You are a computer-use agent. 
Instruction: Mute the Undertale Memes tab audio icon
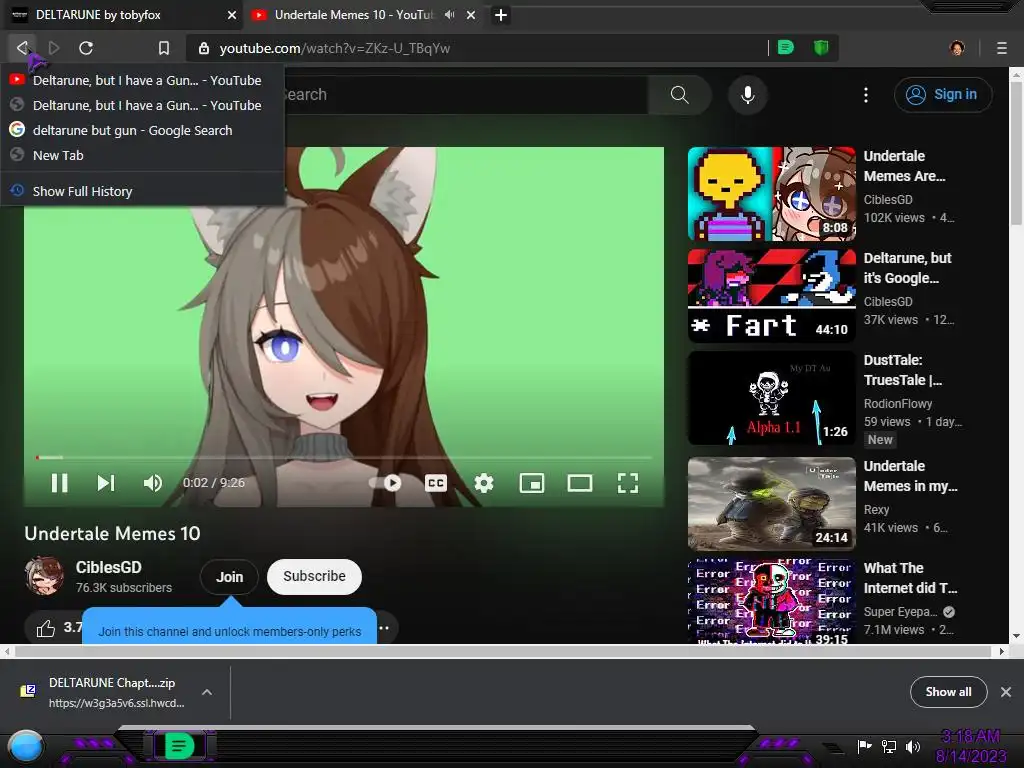(449, 14)
